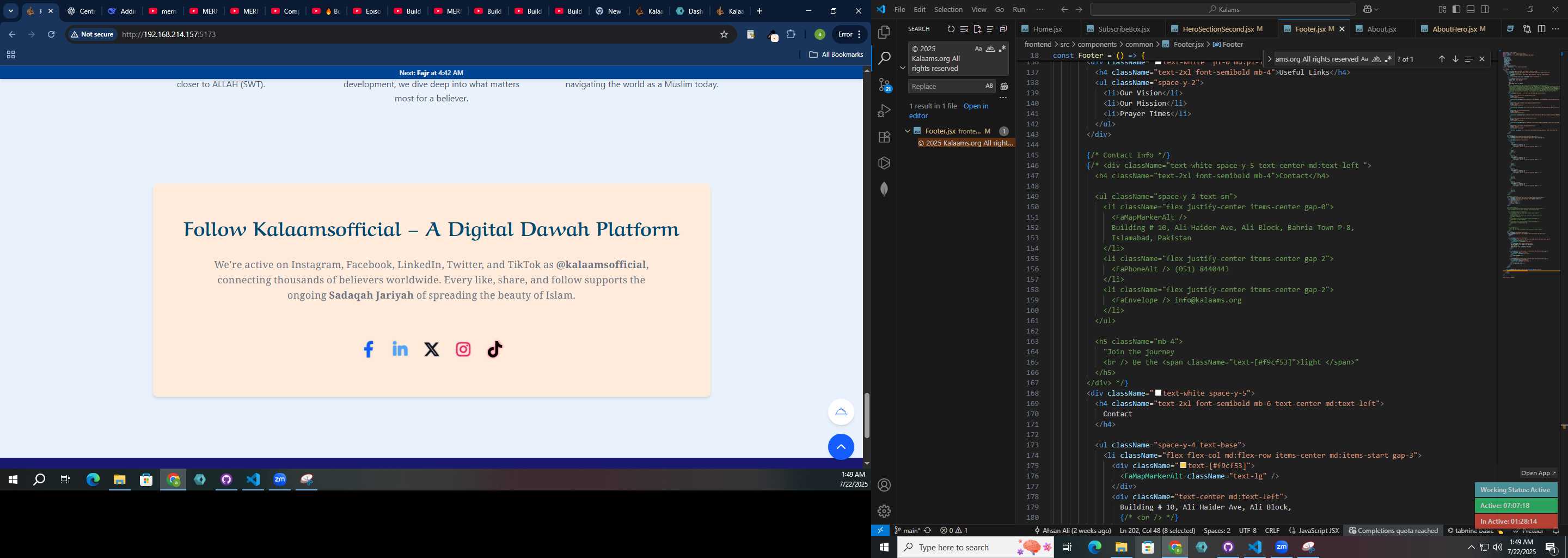Open the MongoDB leaf icon in activity bar
The image size is (1568, 558).
[884, 189]
